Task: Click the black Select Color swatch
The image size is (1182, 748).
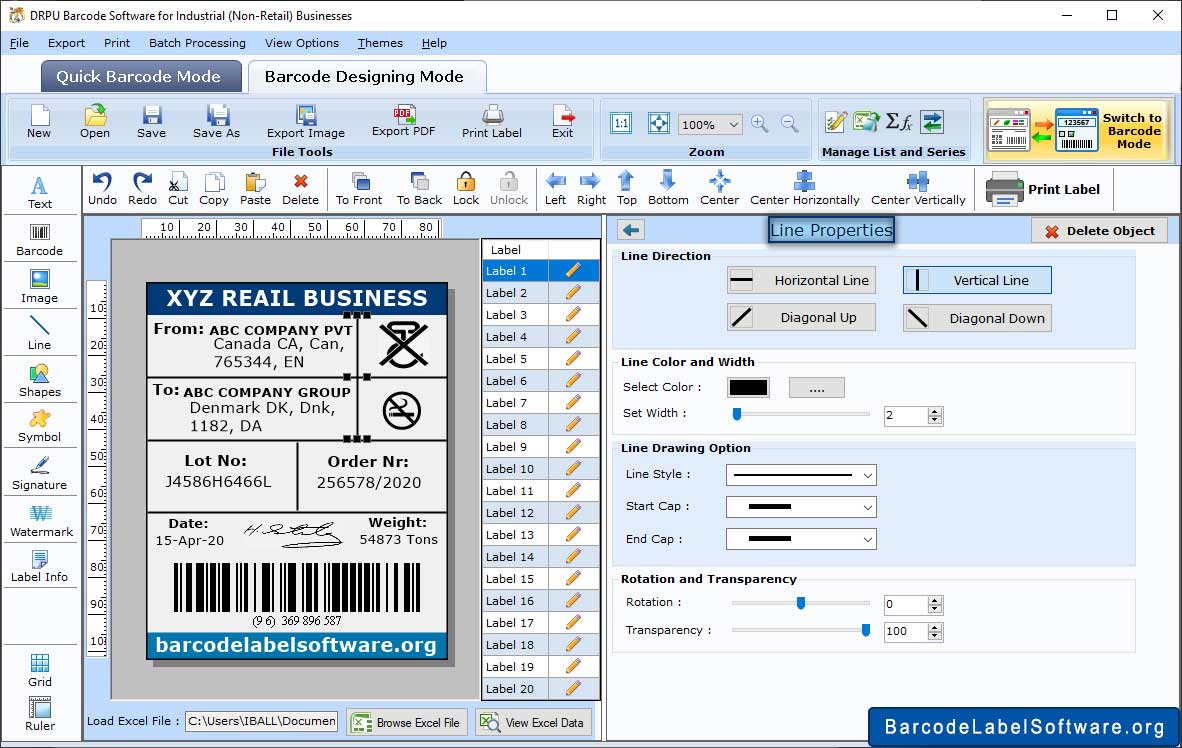Action: tap(748, 388)
